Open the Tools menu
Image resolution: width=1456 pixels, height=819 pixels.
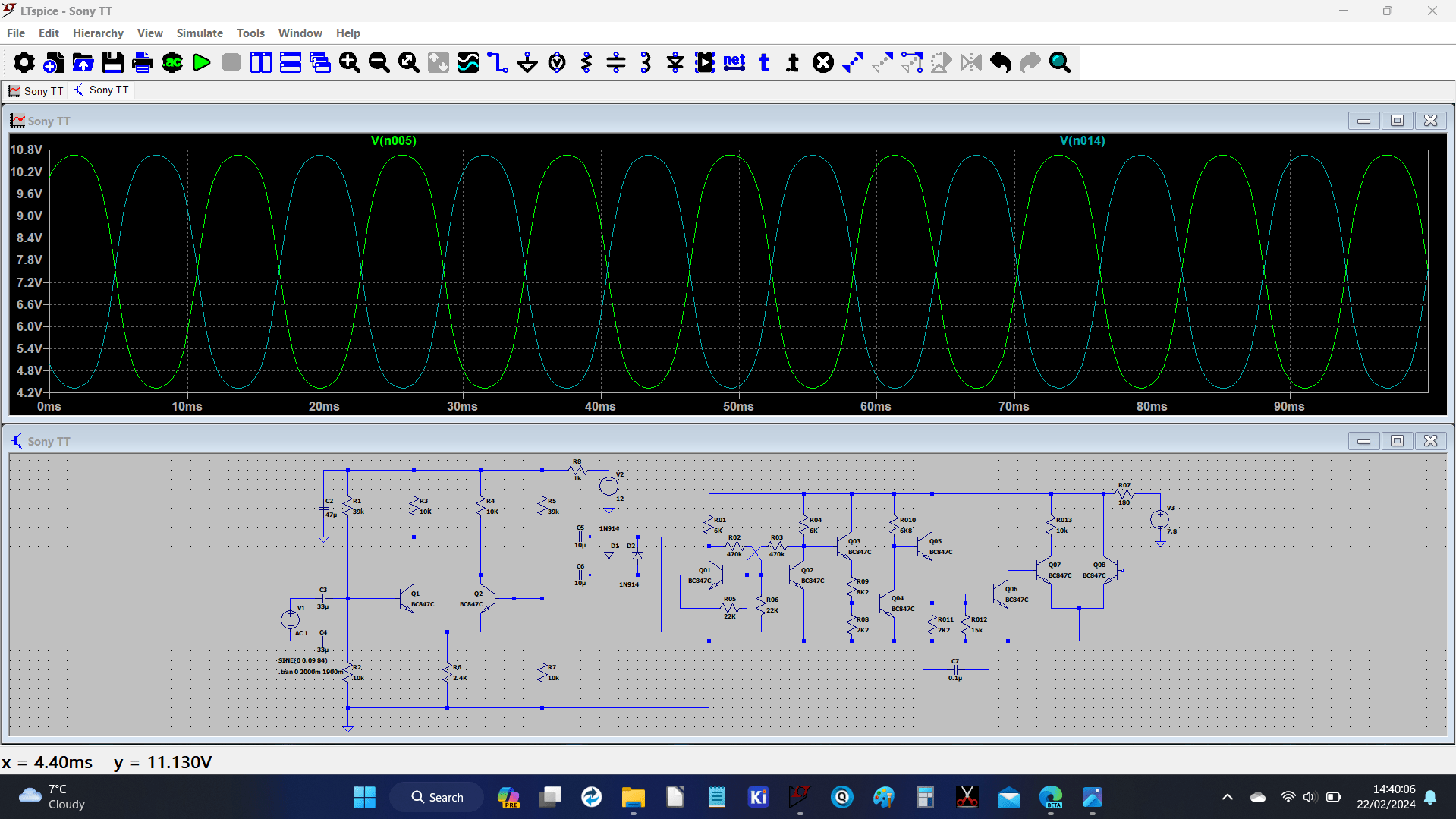pos(250,33)
